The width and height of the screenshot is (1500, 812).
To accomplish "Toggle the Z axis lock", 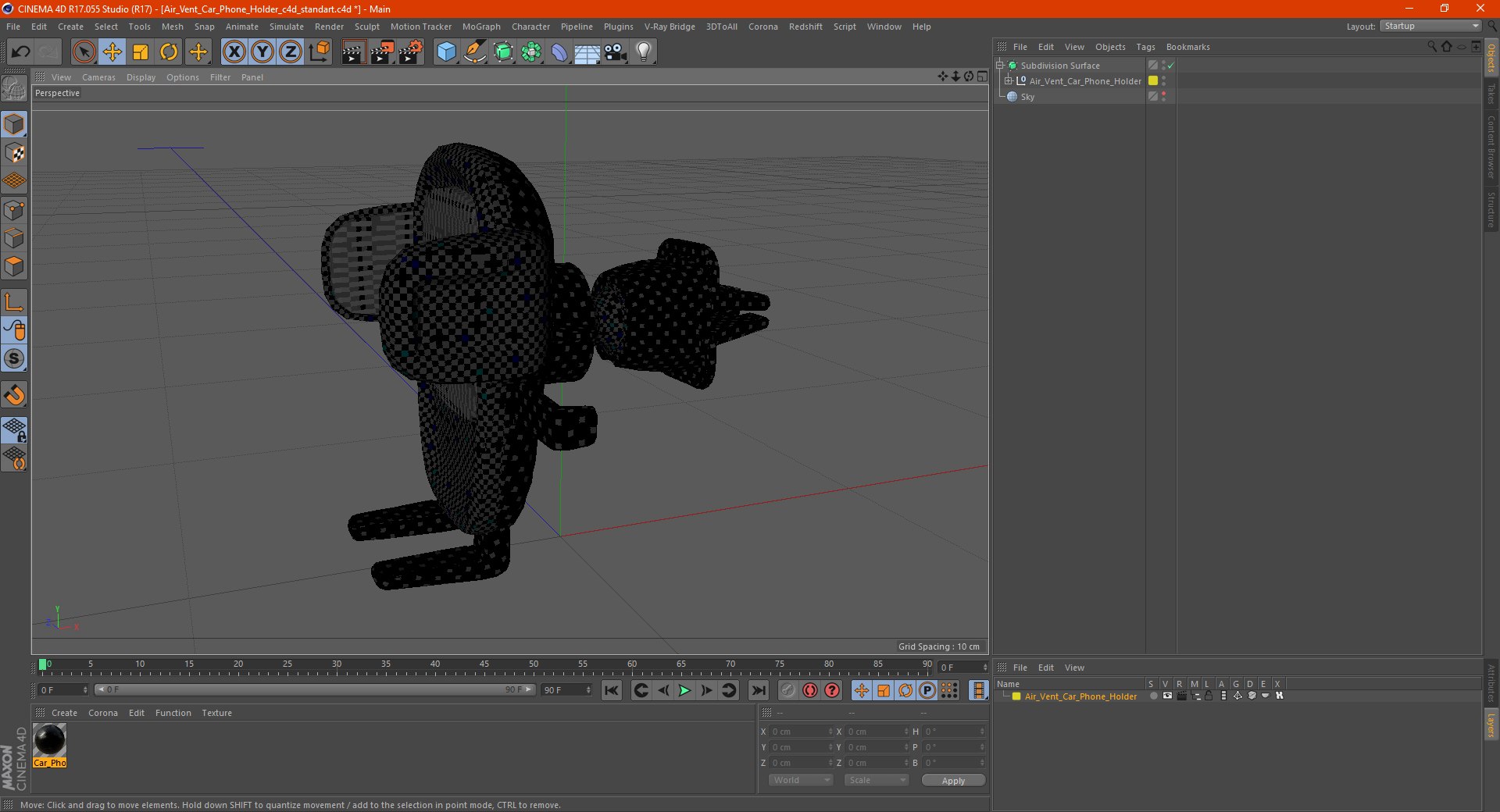I will [x=291, y=52].
